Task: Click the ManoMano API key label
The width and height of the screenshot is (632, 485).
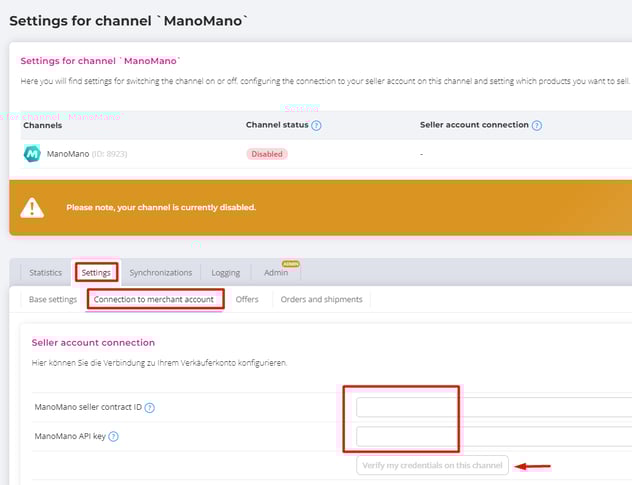Action: point(70,436)
